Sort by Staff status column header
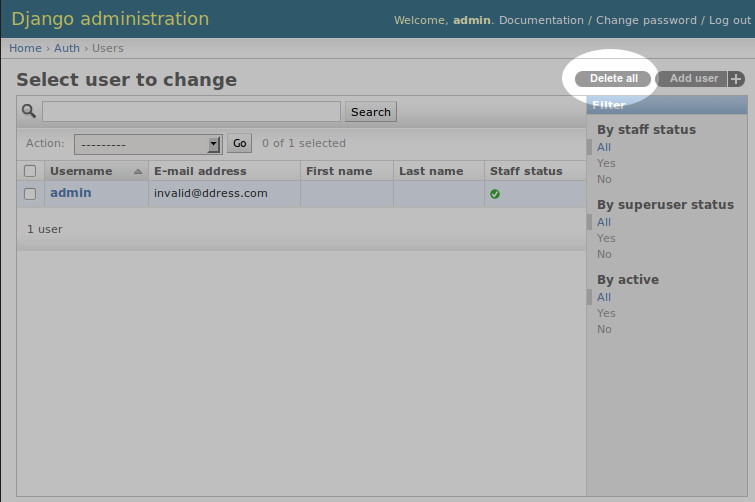 click(526, 171)
